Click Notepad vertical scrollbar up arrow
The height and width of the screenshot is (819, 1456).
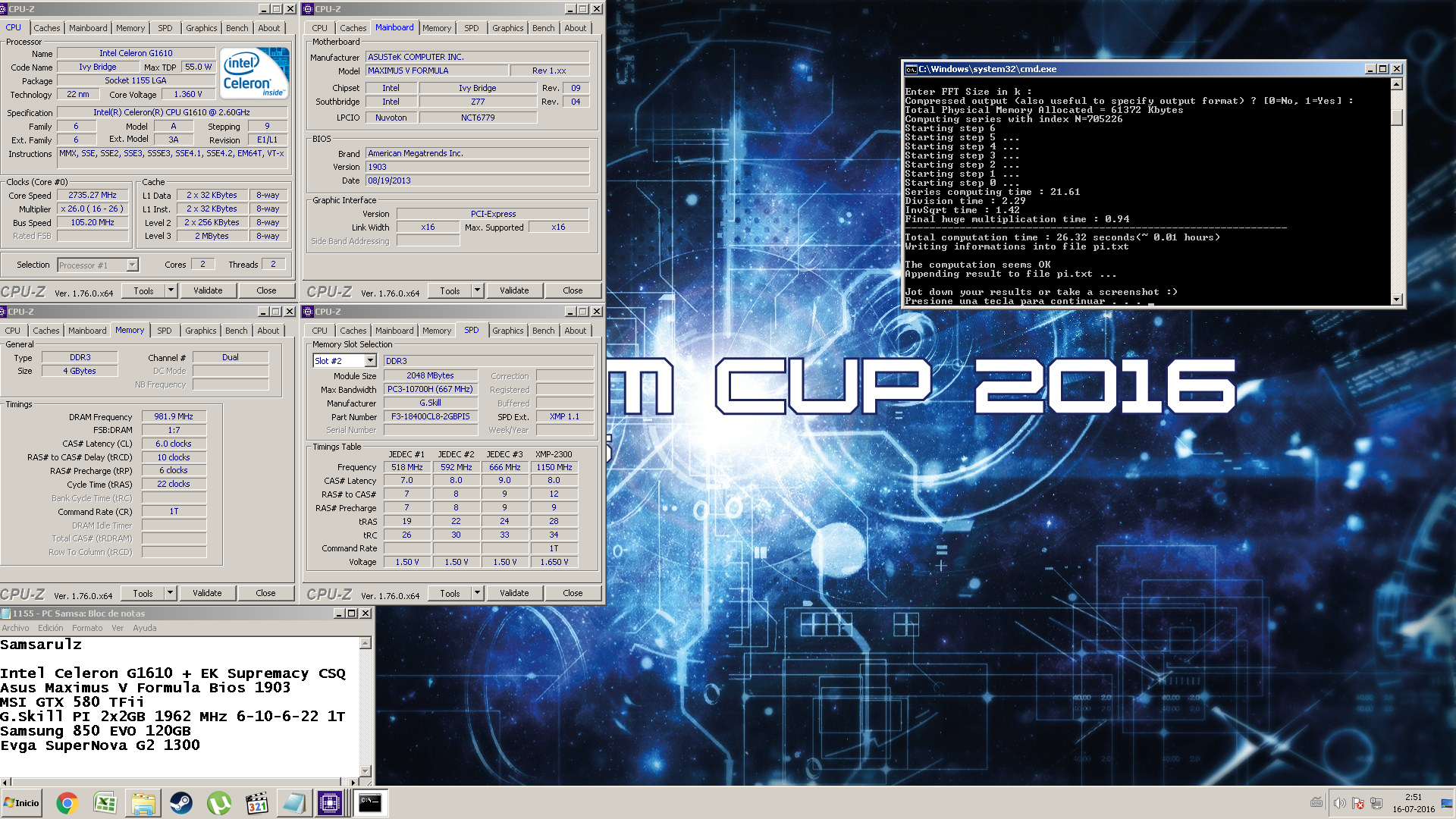click(366, 643)
